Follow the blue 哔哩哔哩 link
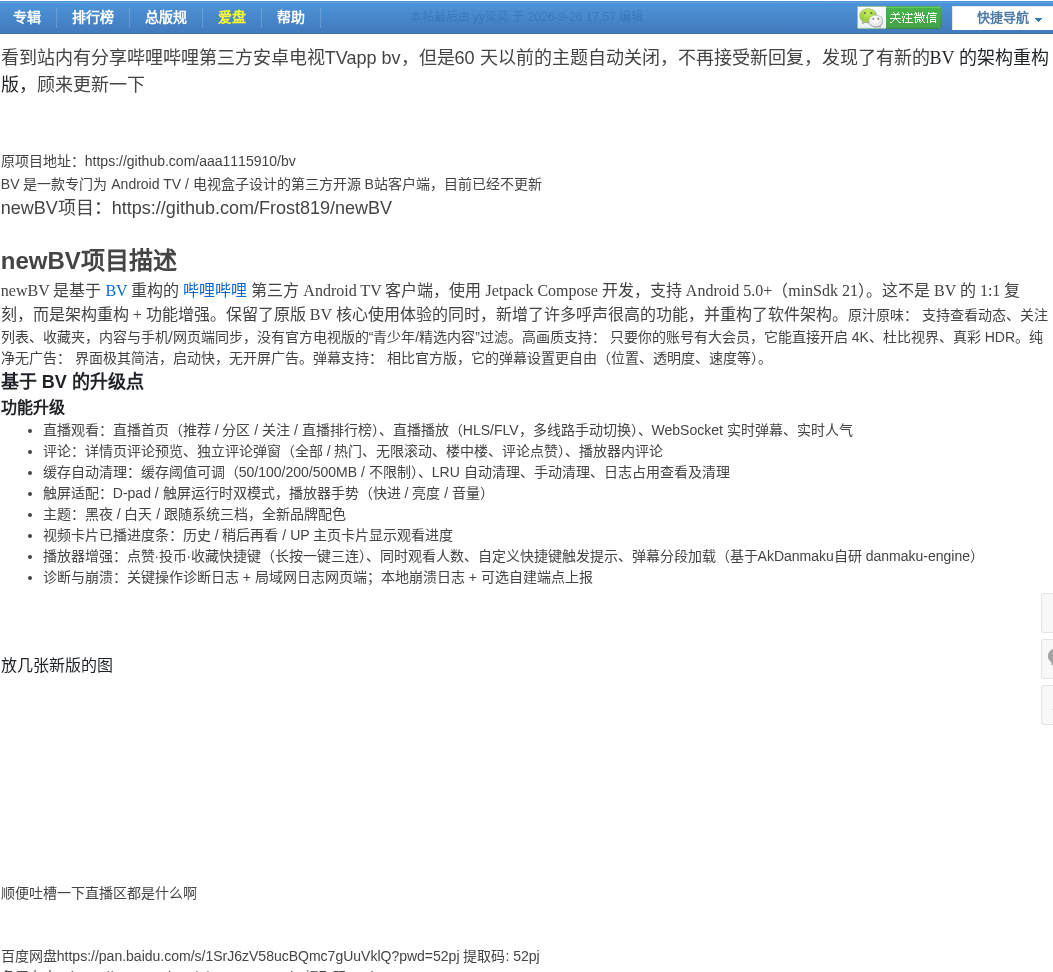 (x=215, y=291)
